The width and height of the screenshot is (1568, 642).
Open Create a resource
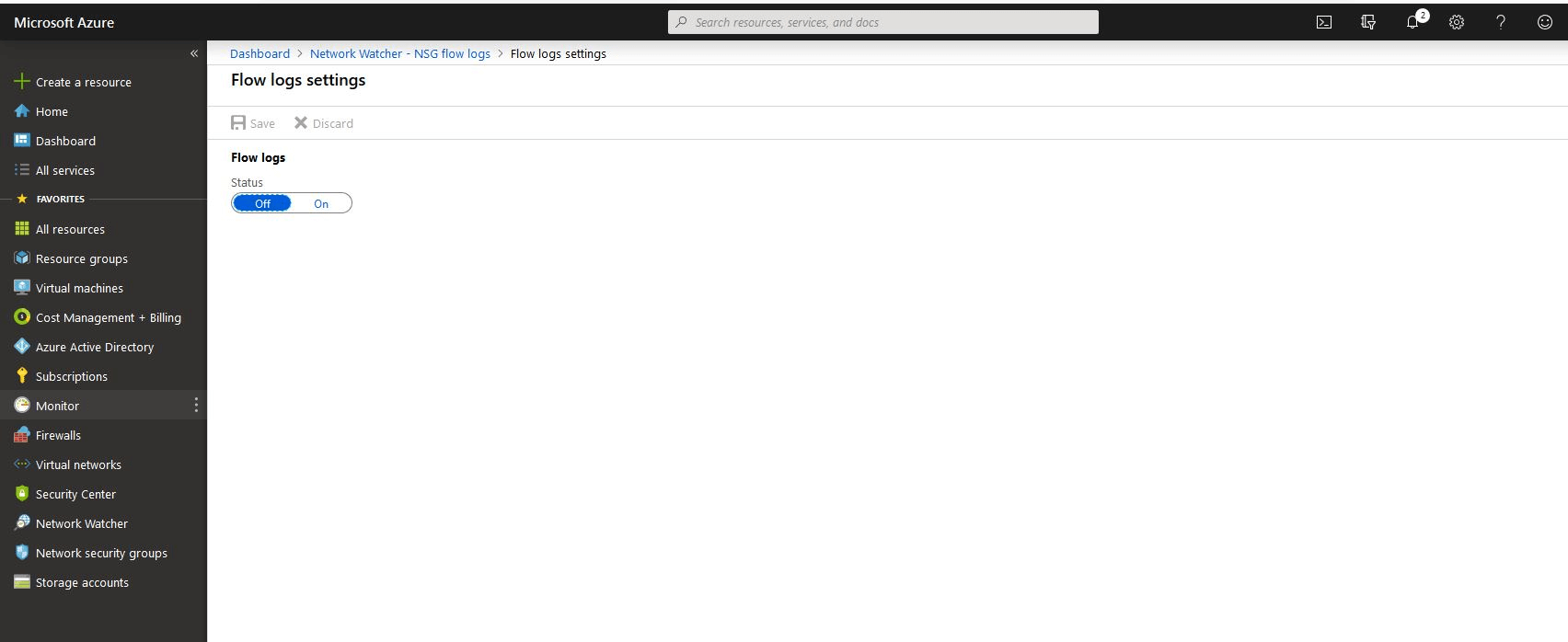(x=84, y=82)
